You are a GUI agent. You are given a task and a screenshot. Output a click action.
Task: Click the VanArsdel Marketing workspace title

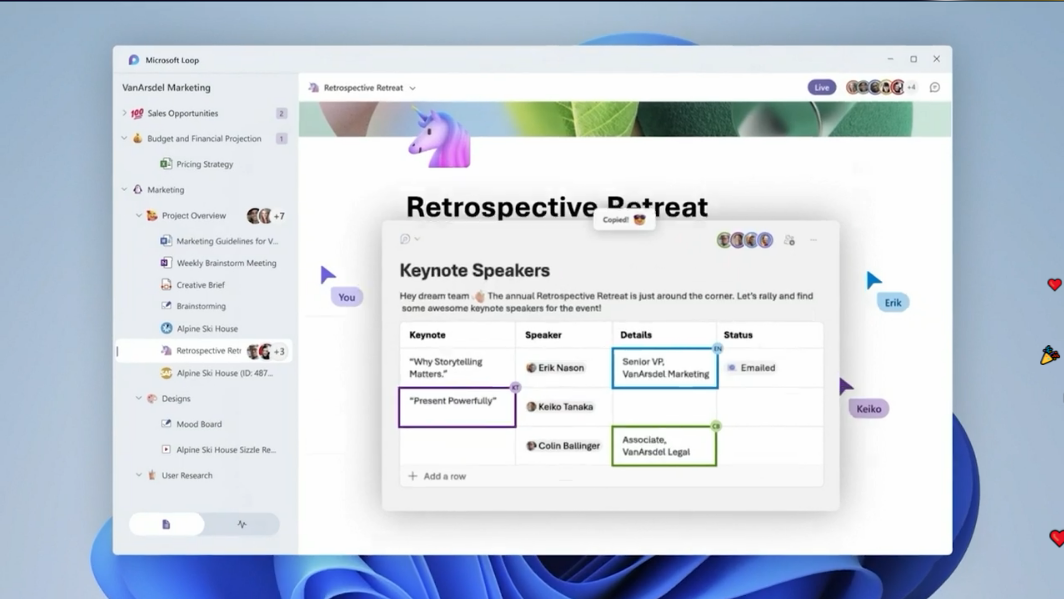click(166, 88)
